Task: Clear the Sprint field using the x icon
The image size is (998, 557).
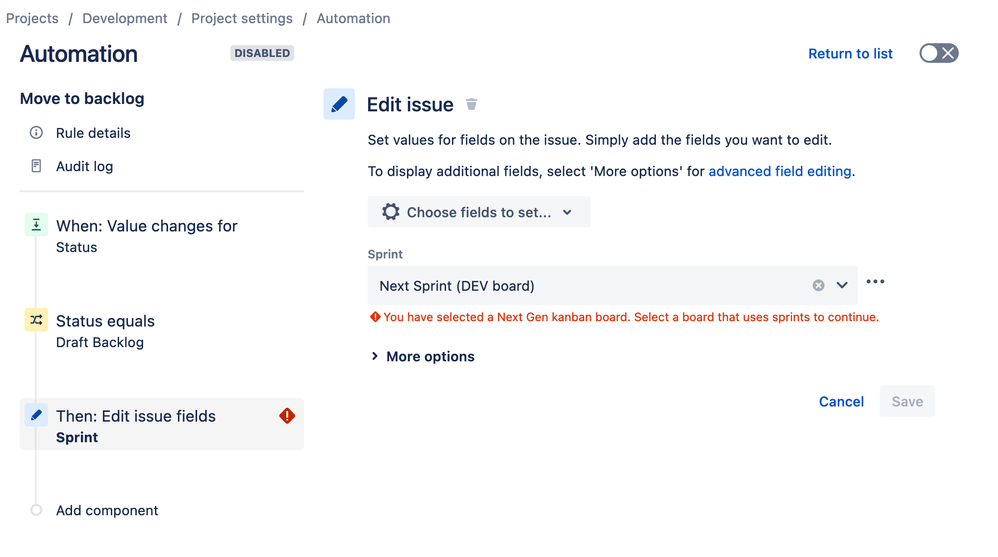Action: (x=819, y=285)
